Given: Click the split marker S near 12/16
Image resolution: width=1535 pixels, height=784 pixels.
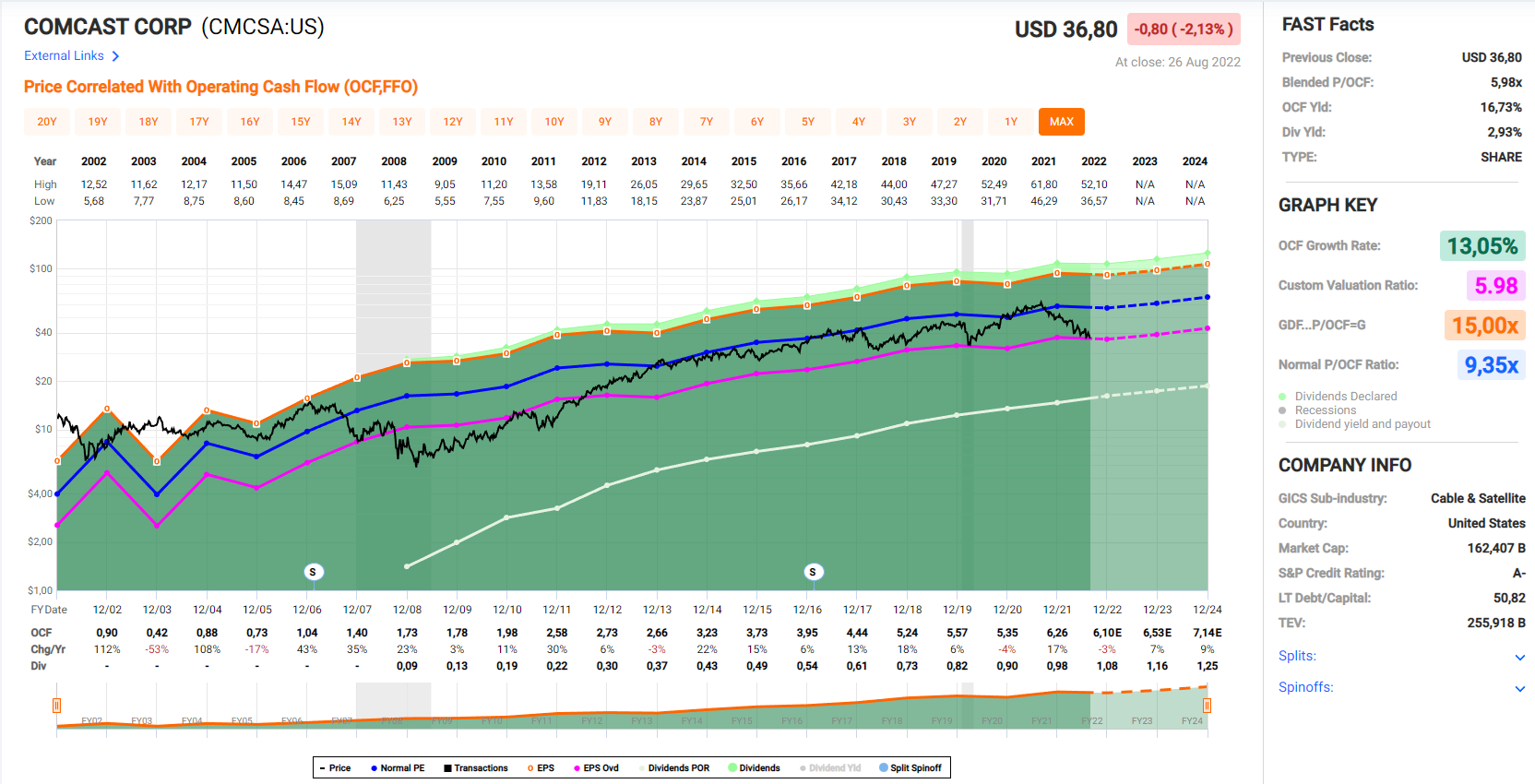Looking at the screenshot, I should pyautogui.click(x=813, y=572).
